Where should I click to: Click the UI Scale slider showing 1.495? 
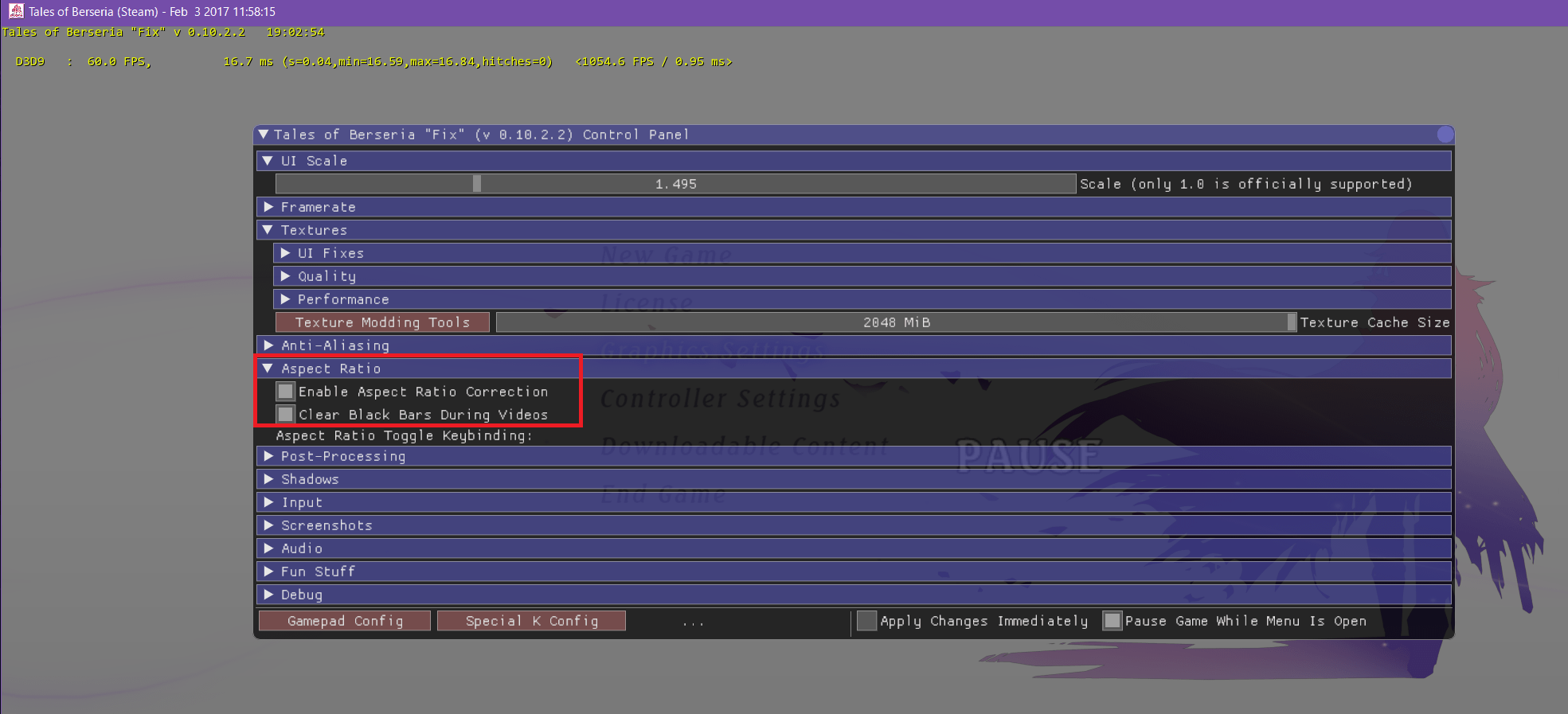coord(675,184)
